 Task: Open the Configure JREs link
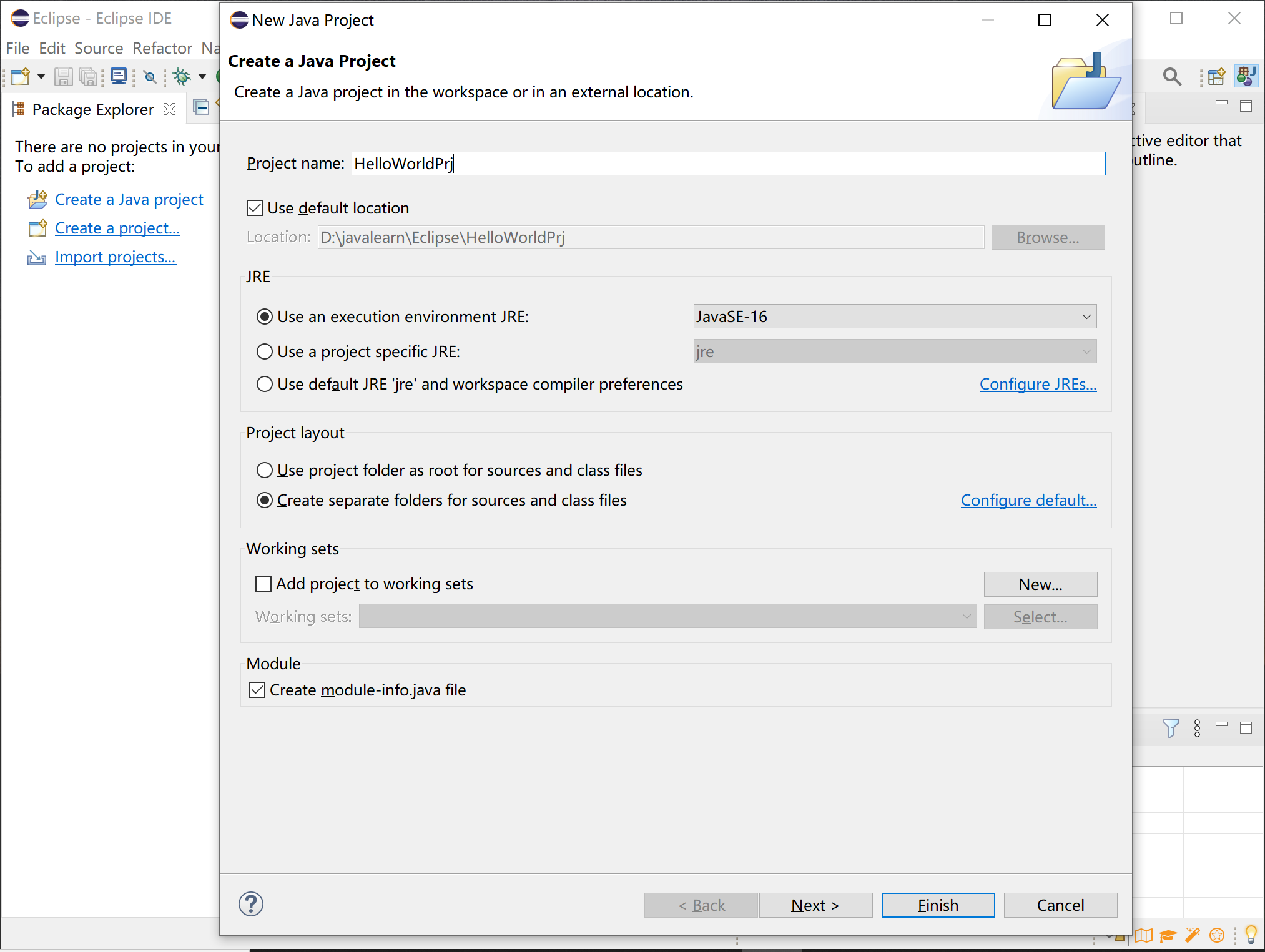point(1037,384)
